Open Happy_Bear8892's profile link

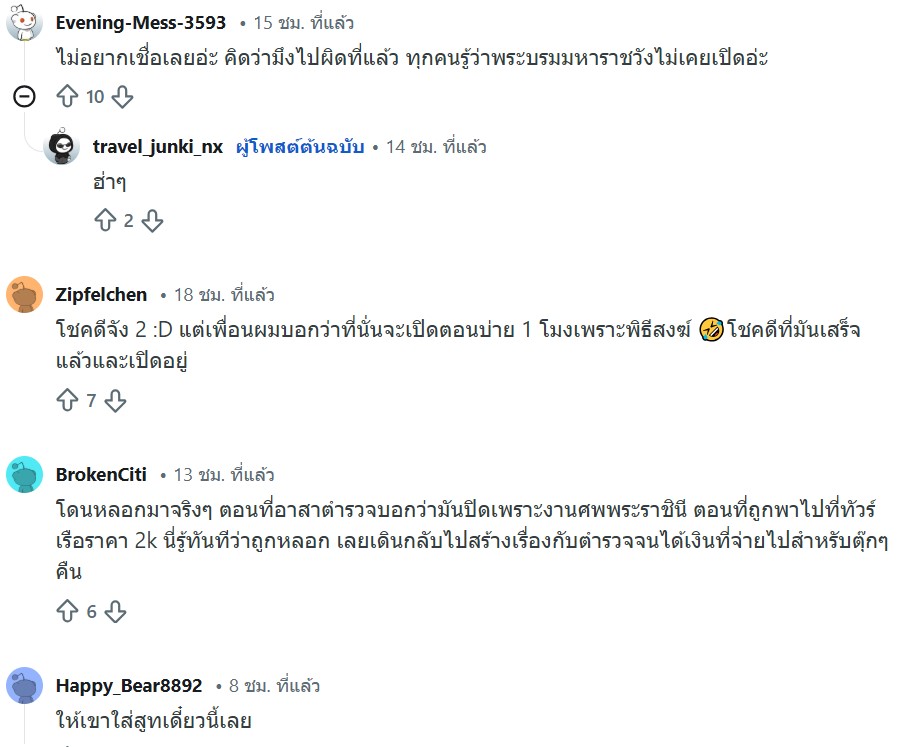pos(129,686)
